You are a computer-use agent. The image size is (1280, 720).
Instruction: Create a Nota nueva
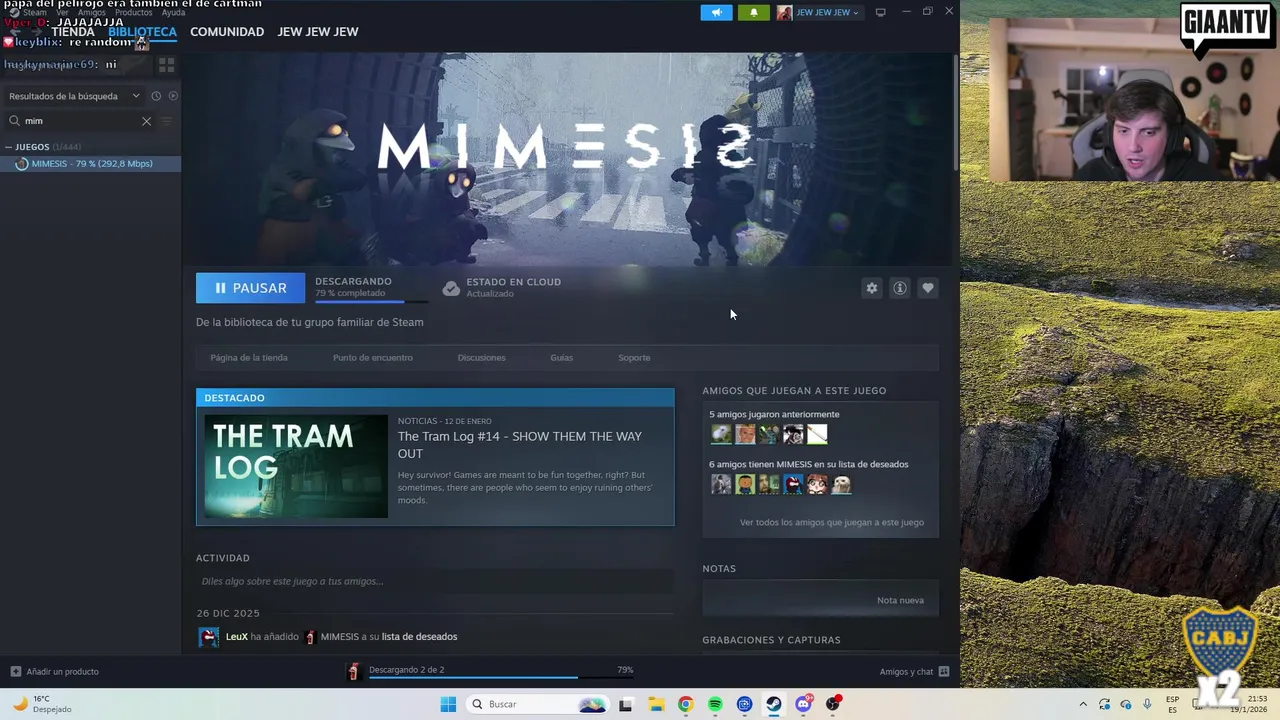[900, 600]
